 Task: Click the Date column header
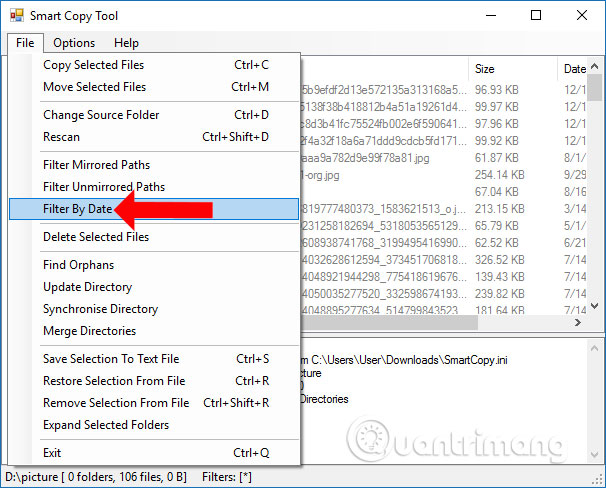pyautogui.click(x=574, y=69)
